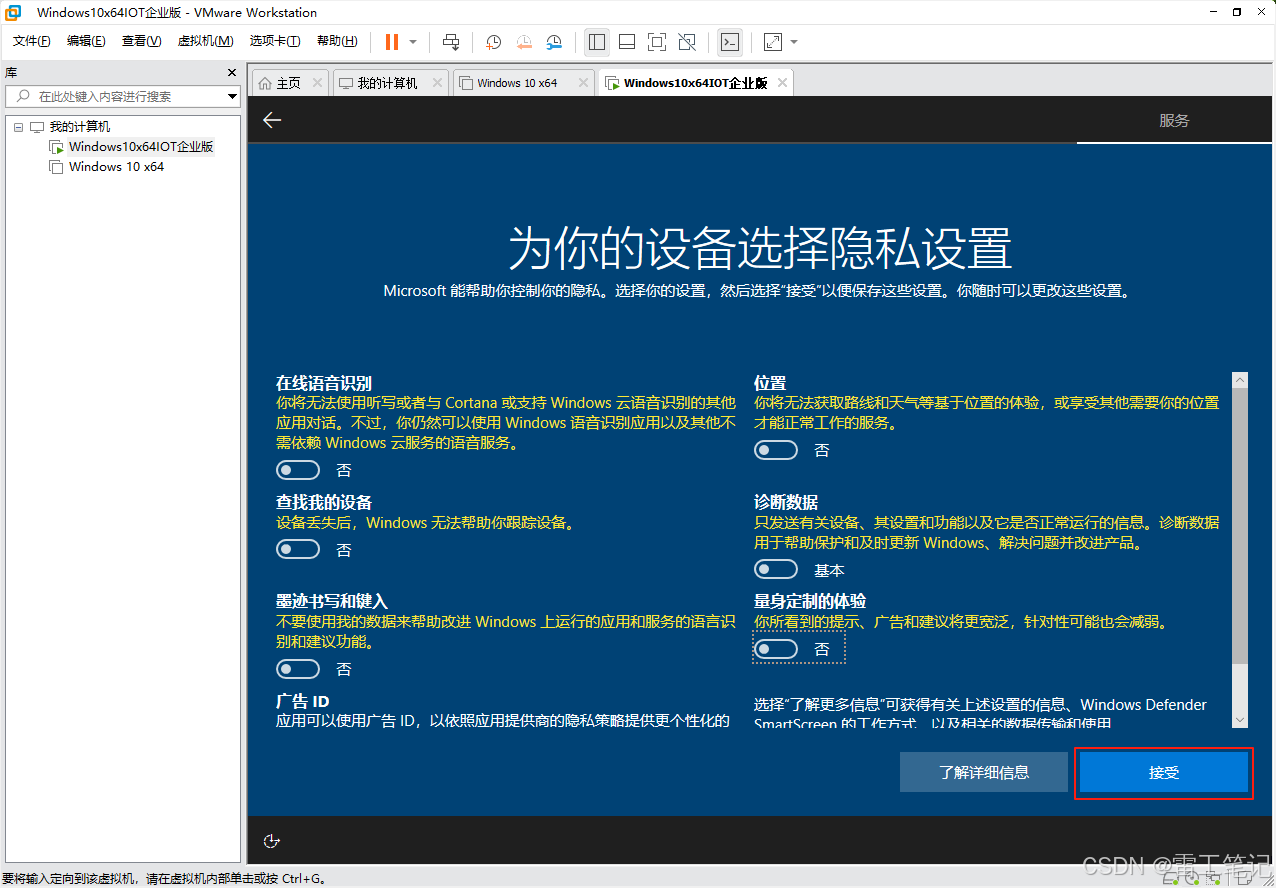Screen dimensions: 1276x888
Task: Revert the virtual machine to its snapshot
Action: tap(524, 42)
